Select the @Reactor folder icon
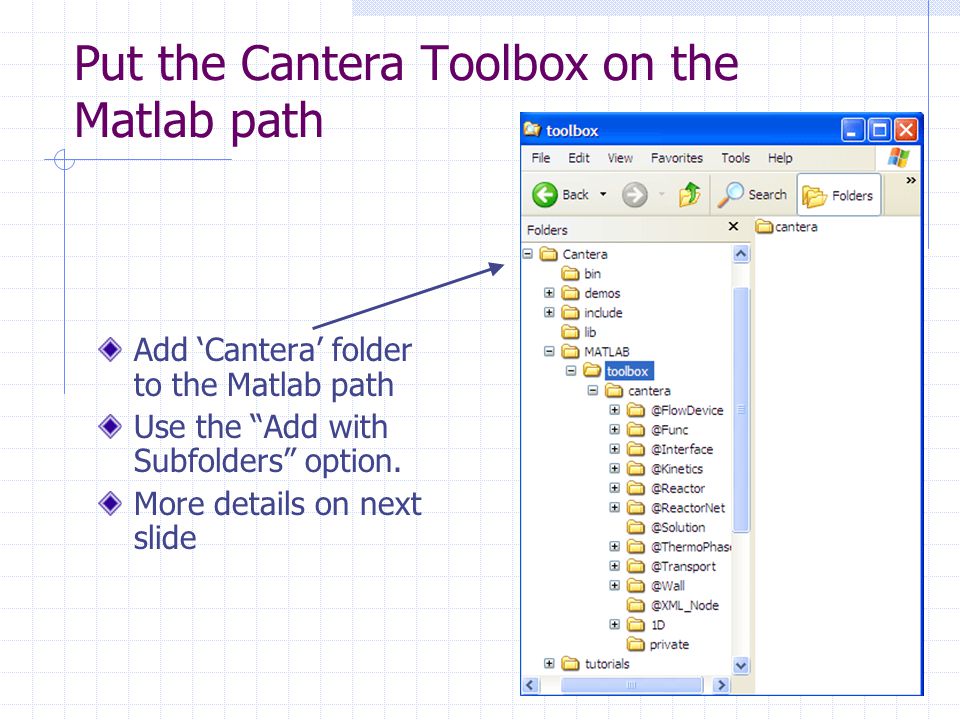The height and width of the screenshot is (720, 960). coord(636,488)
